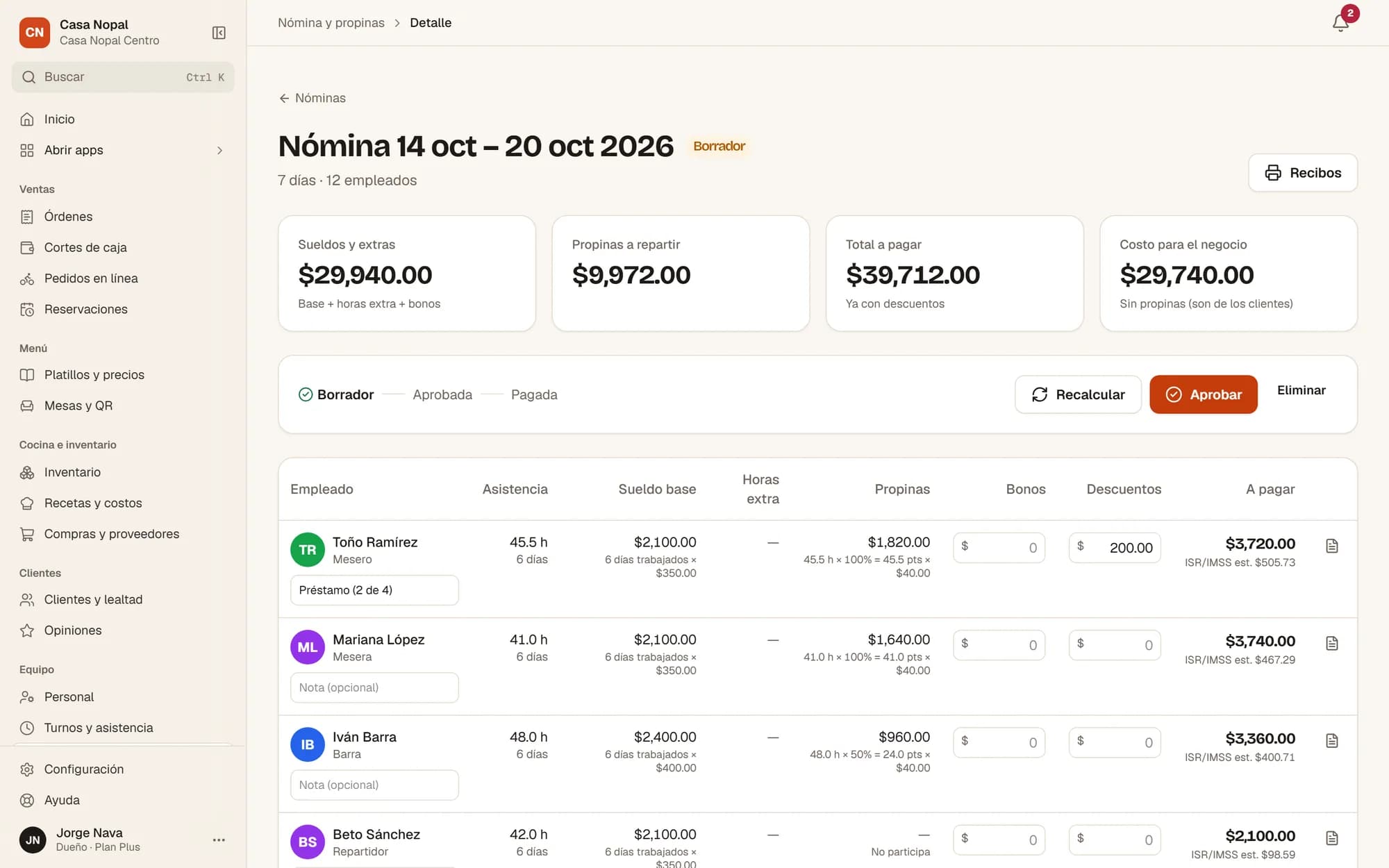Click the Buscar search field
The height and width of the screenshot is (868, 1389).
tap(123, 77)
